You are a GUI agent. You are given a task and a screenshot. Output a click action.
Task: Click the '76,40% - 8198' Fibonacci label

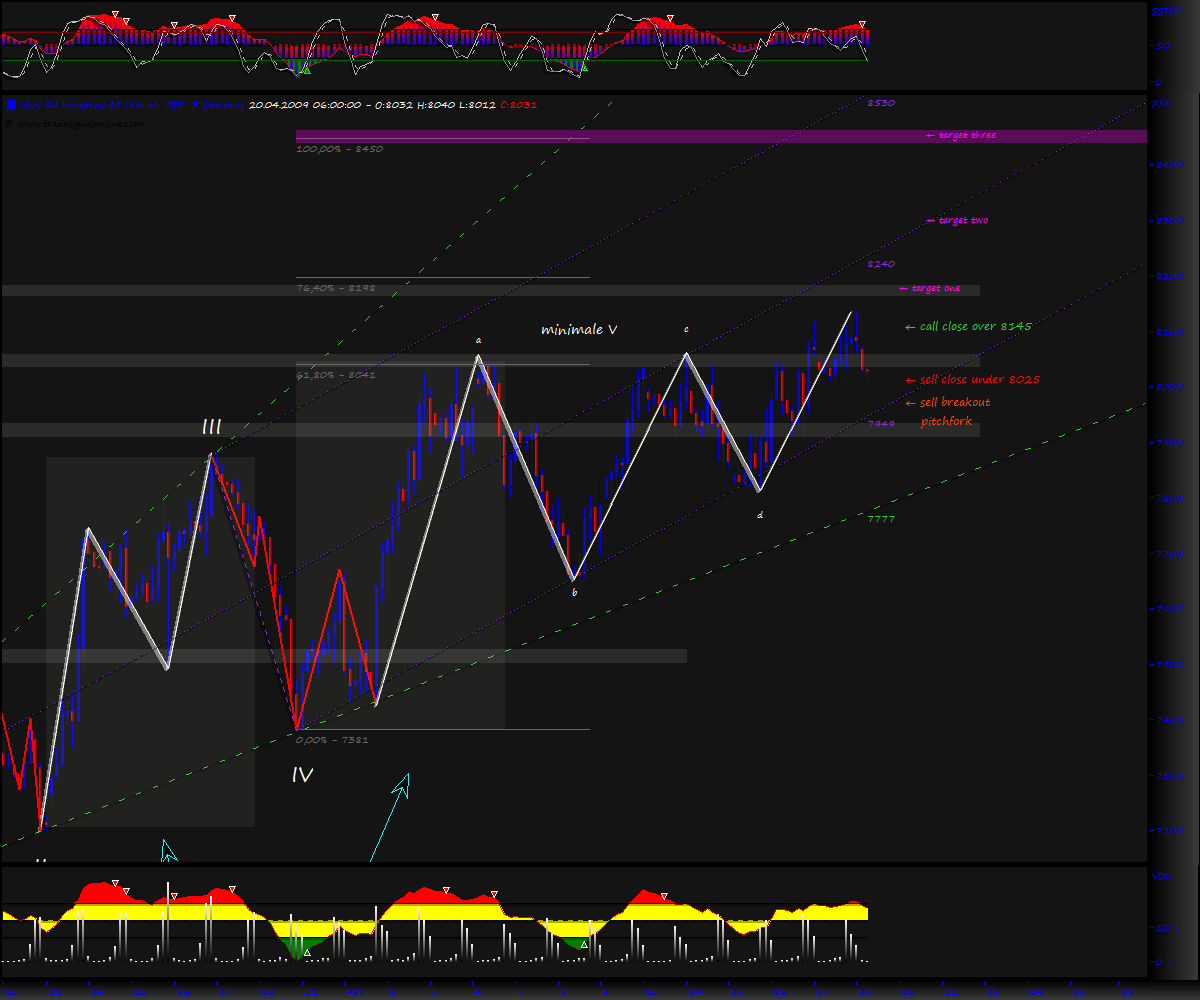[x=336, y=288]
